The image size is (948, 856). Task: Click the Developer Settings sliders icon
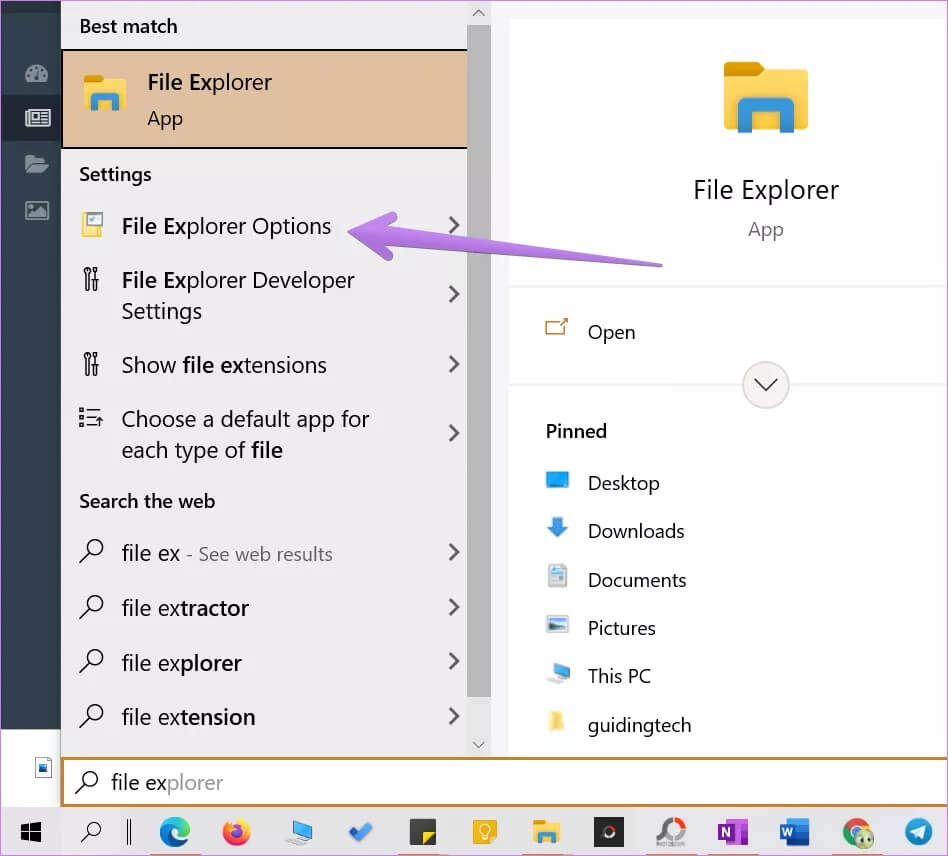pos(91,279)
